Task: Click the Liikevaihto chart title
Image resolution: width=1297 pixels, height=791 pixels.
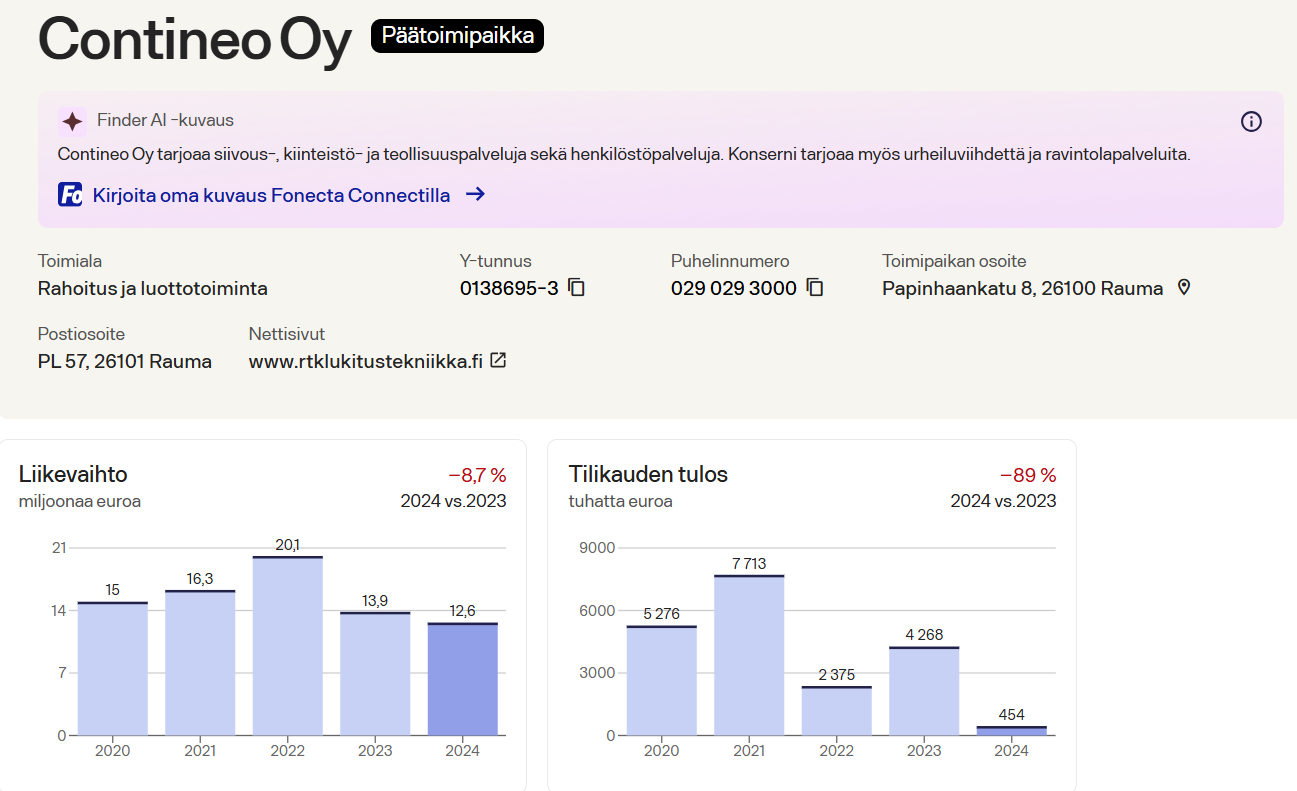Action: pyautogui.click(x=73, y=474)
